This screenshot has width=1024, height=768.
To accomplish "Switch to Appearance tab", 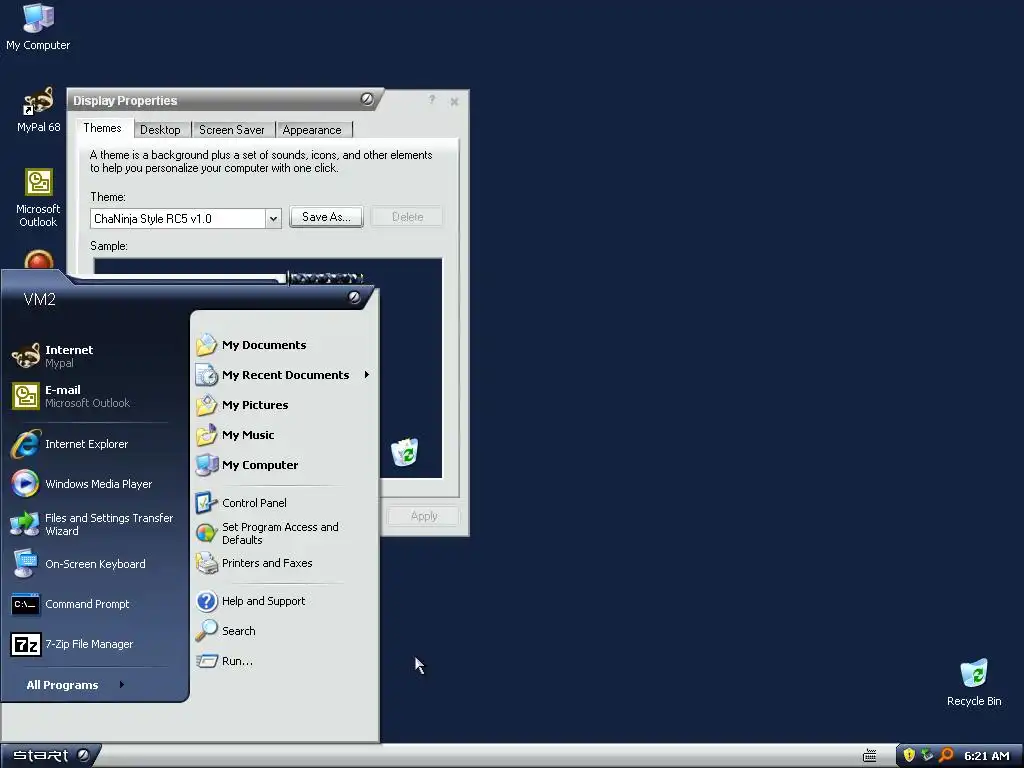I will point(312,129).
